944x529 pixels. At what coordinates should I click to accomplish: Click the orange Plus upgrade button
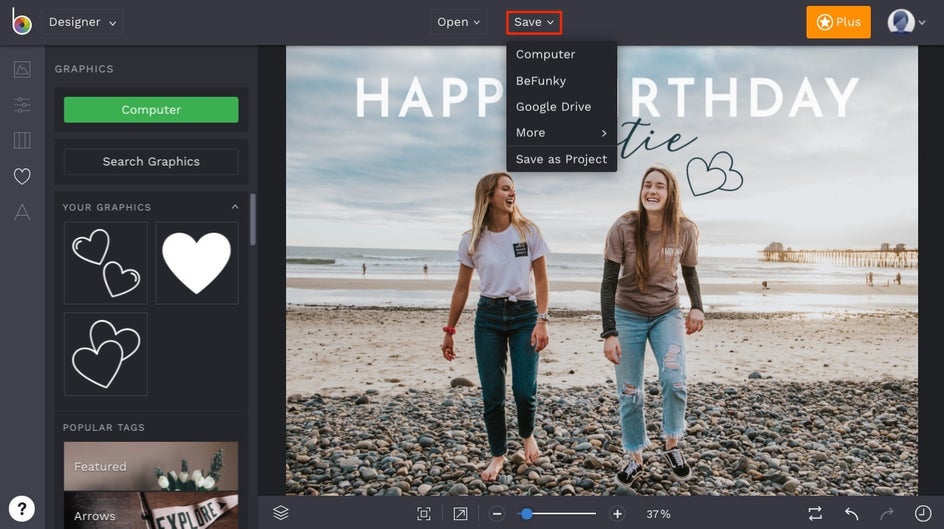tap(838, 22)
